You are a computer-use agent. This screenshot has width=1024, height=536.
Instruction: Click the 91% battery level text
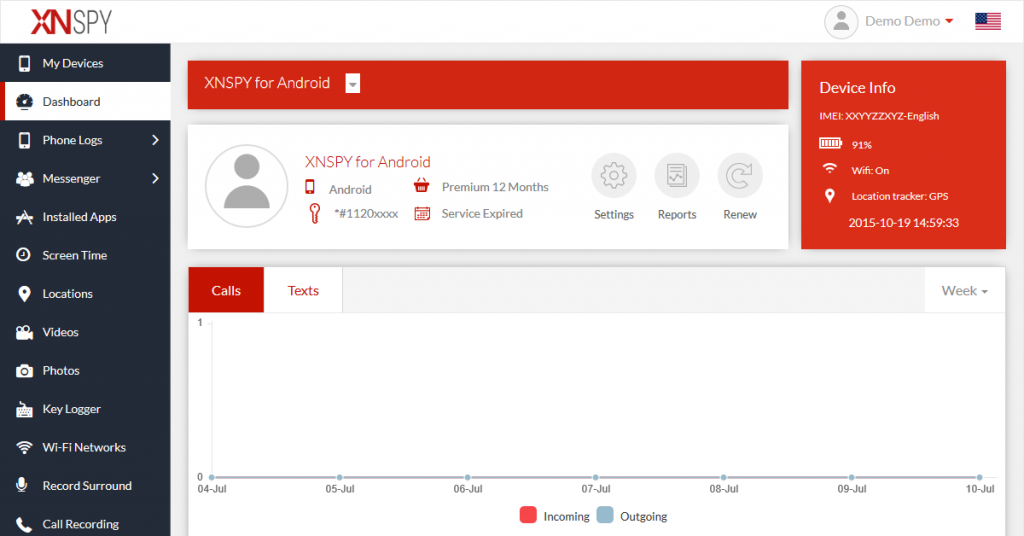click(x=861, y=145)
